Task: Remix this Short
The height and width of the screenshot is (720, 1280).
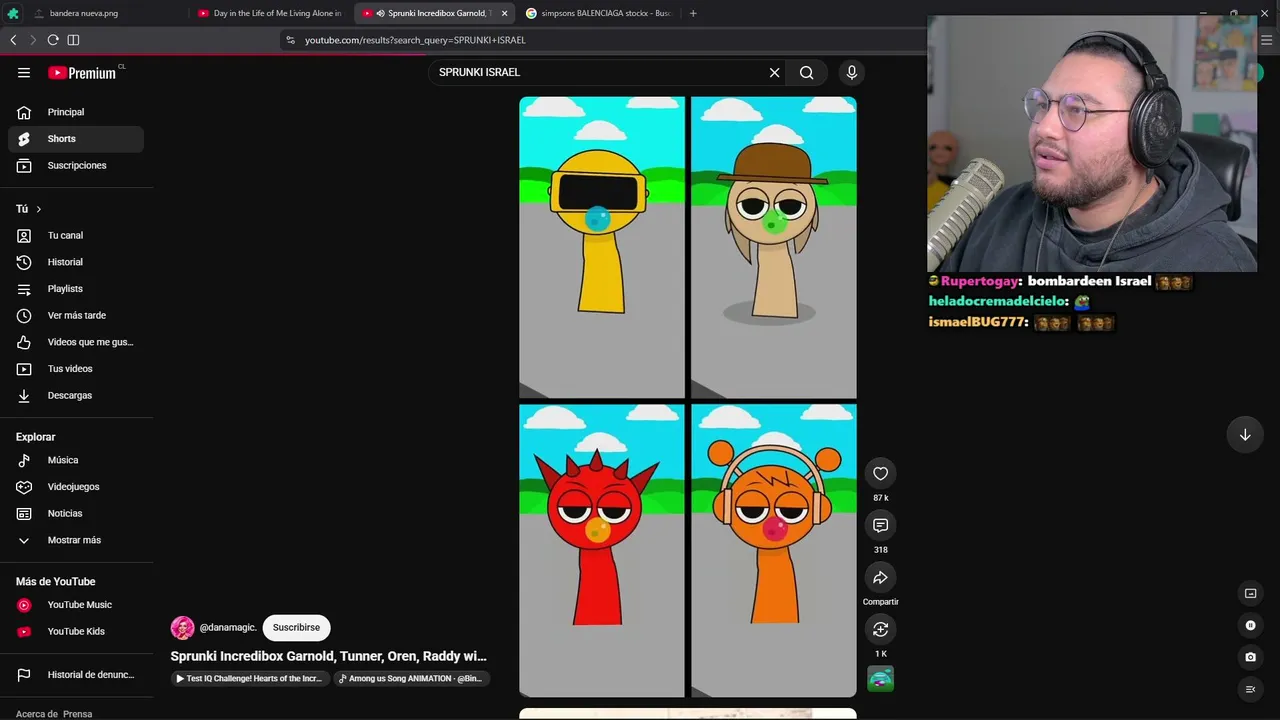Action: click(x=880, y=630)
